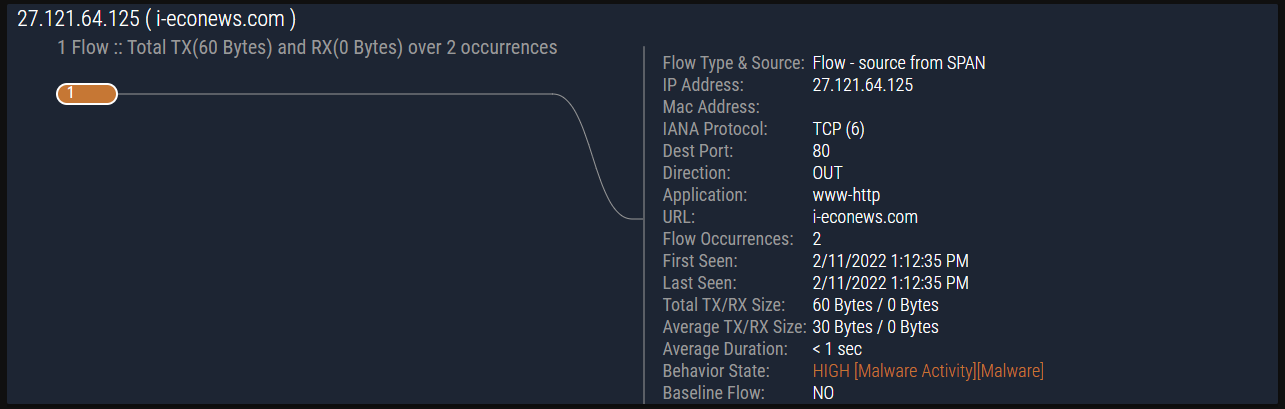Click the Mac Address field label
Image resolution: width=1285 pixels, height=409 pixels.
pyautogui.click(x=711, y=107)
